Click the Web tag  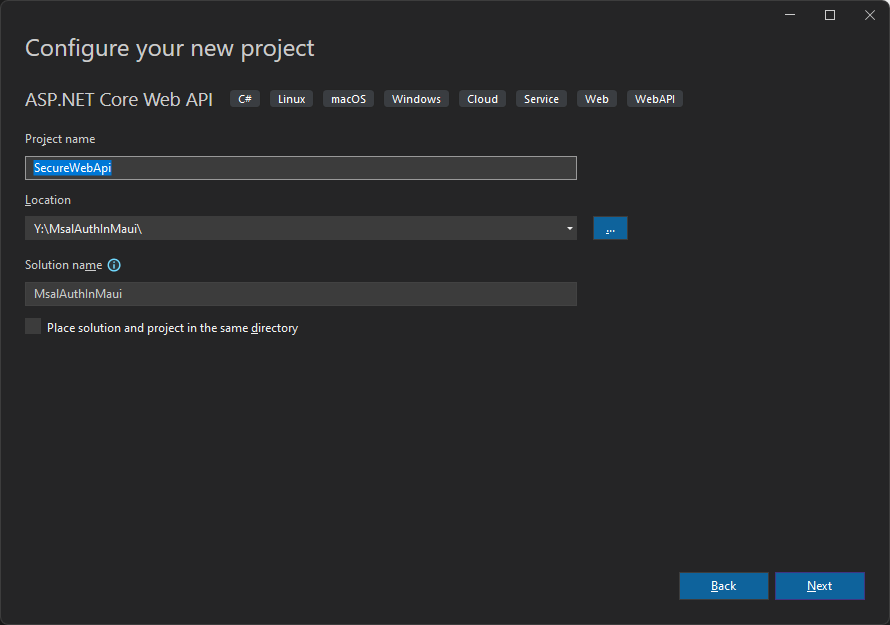[597, 99]
